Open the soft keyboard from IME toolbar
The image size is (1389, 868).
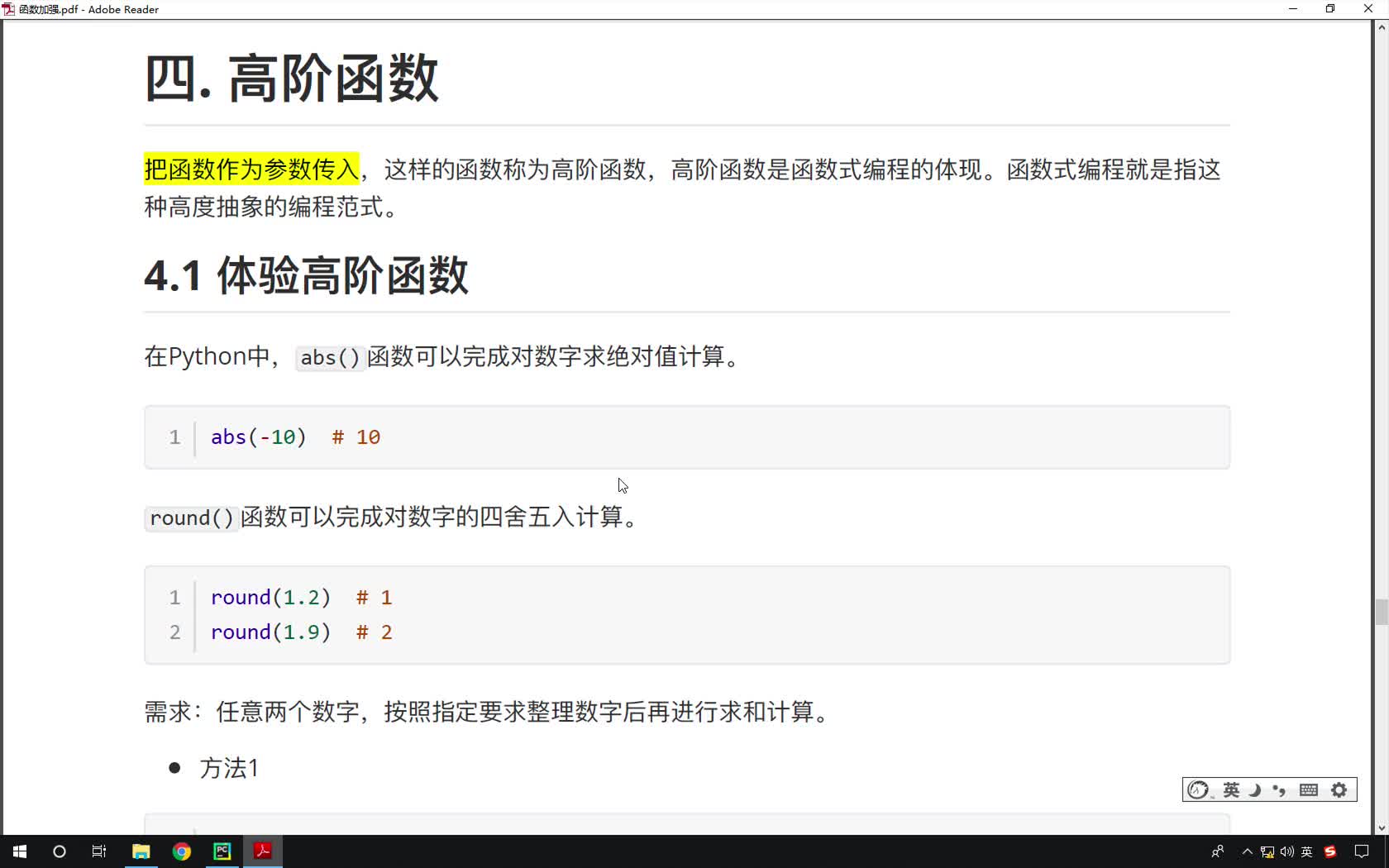(1309, 790)
